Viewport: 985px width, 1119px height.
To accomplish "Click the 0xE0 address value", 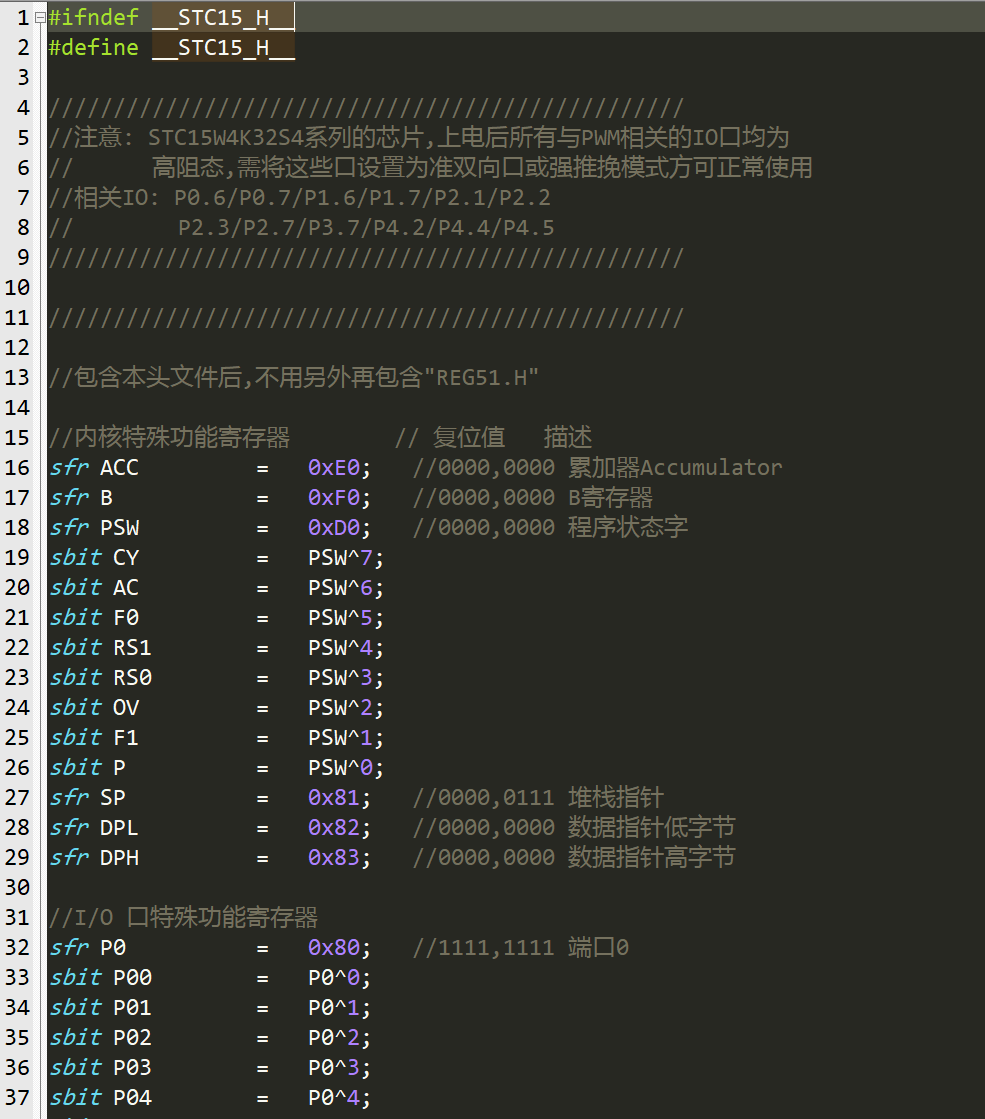I will (334, 467).
